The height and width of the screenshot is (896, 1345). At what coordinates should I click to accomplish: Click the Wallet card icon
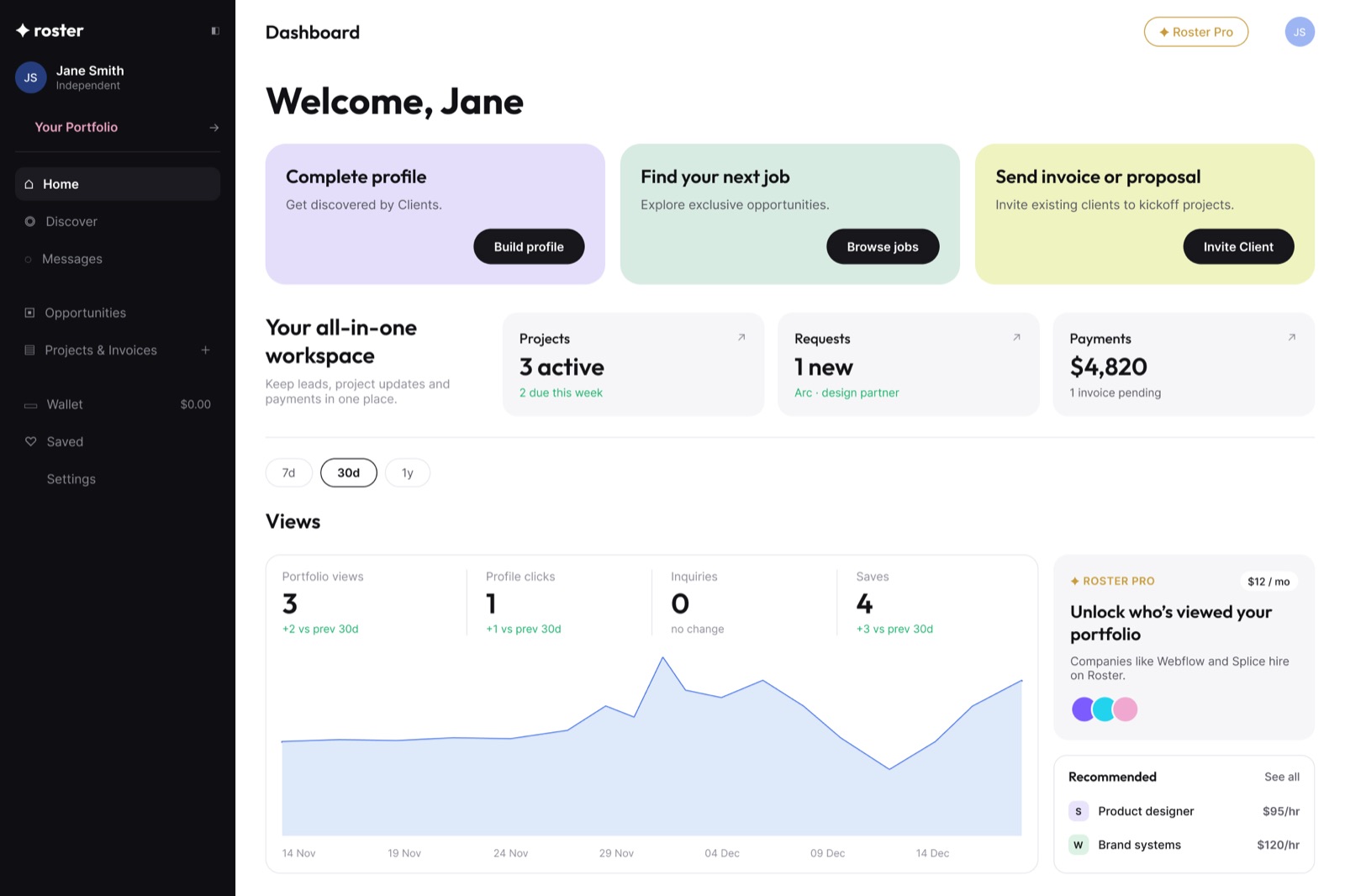[31, 405]
